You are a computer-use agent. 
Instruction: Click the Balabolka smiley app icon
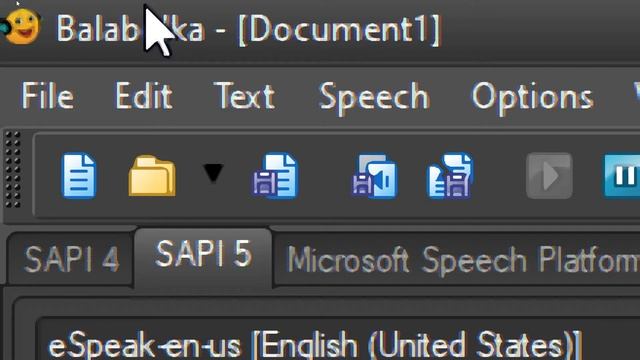(x=20, y=27)
